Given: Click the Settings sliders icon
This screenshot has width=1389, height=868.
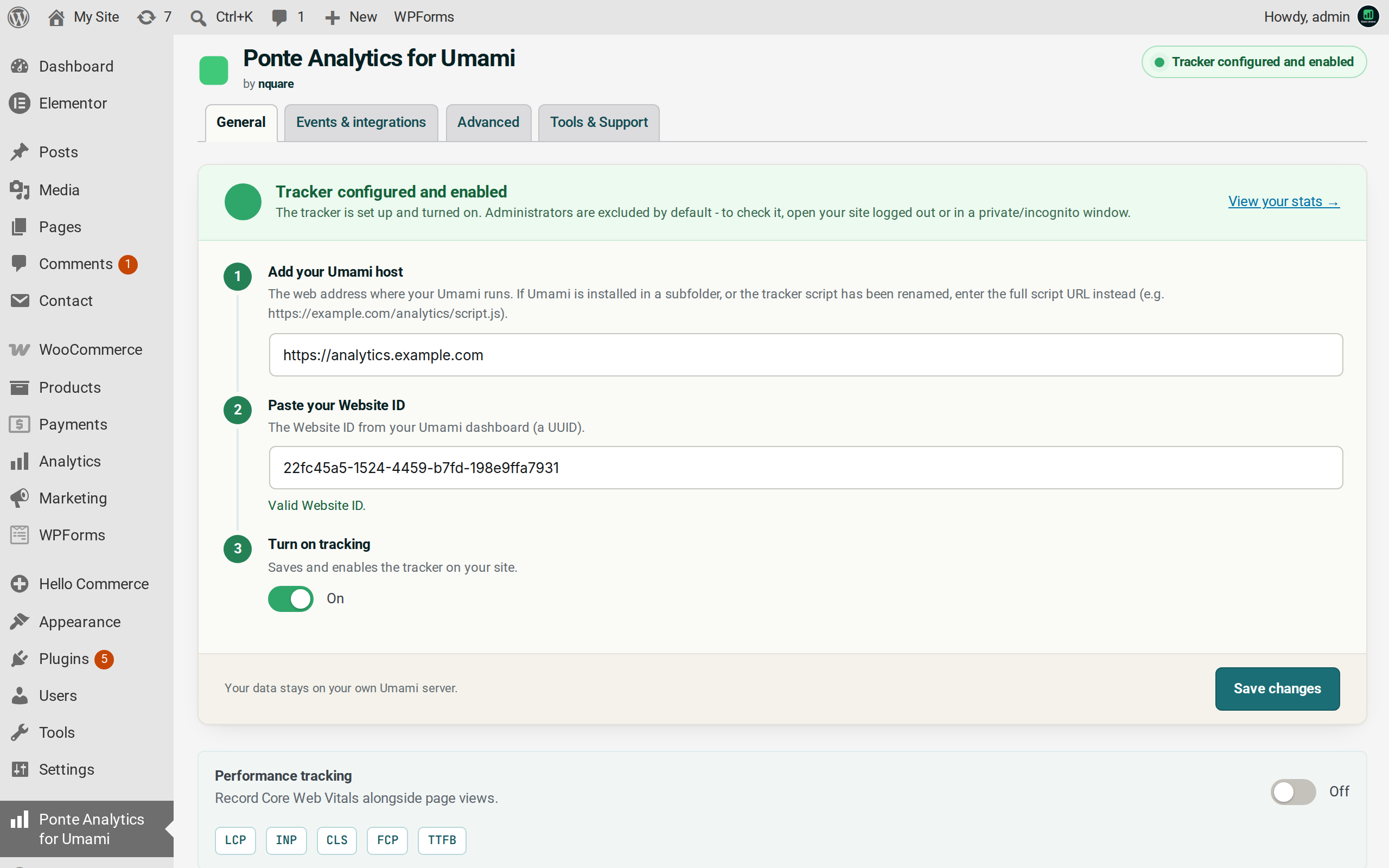Looking at the screenshot, I should [x=20, y=769].
